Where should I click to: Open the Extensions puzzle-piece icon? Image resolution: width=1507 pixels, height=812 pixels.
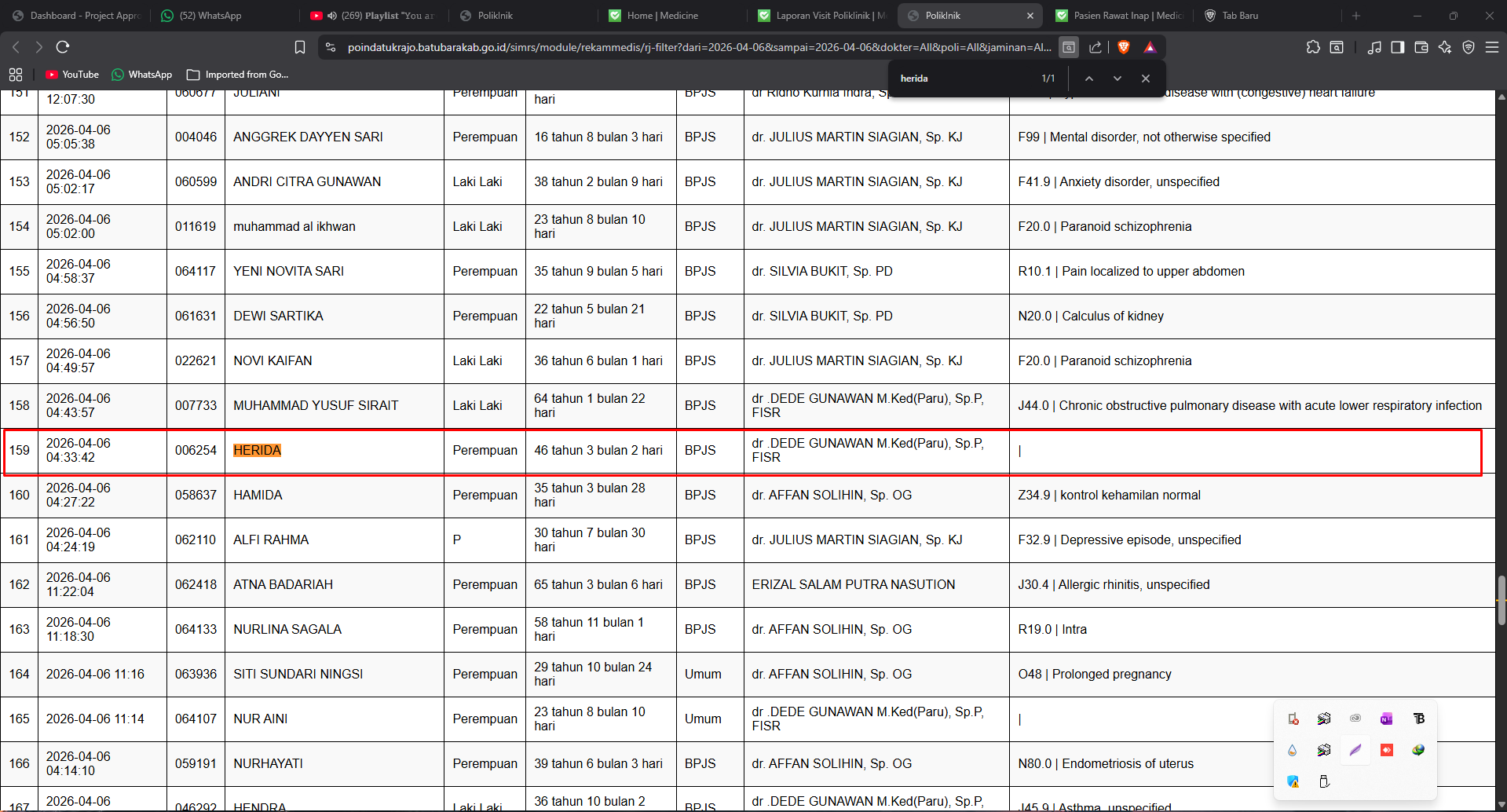[x=1313, y=47]
